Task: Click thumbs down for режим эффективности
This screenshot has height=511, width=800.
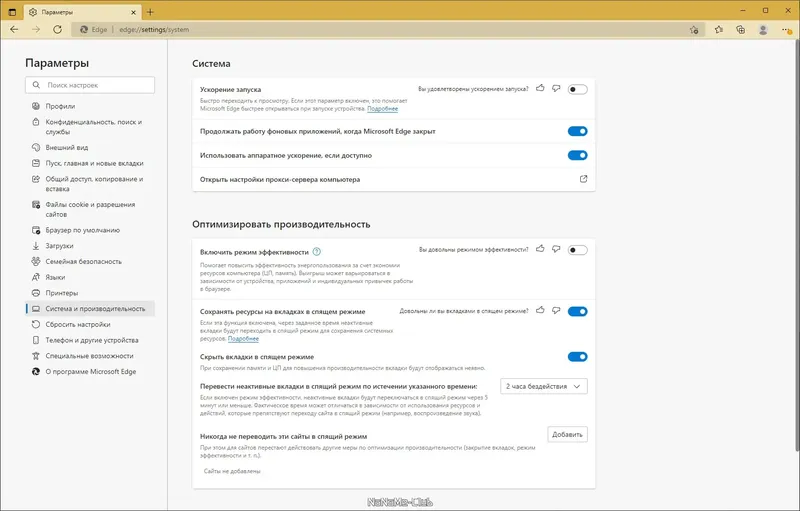Action: (556, 249)
